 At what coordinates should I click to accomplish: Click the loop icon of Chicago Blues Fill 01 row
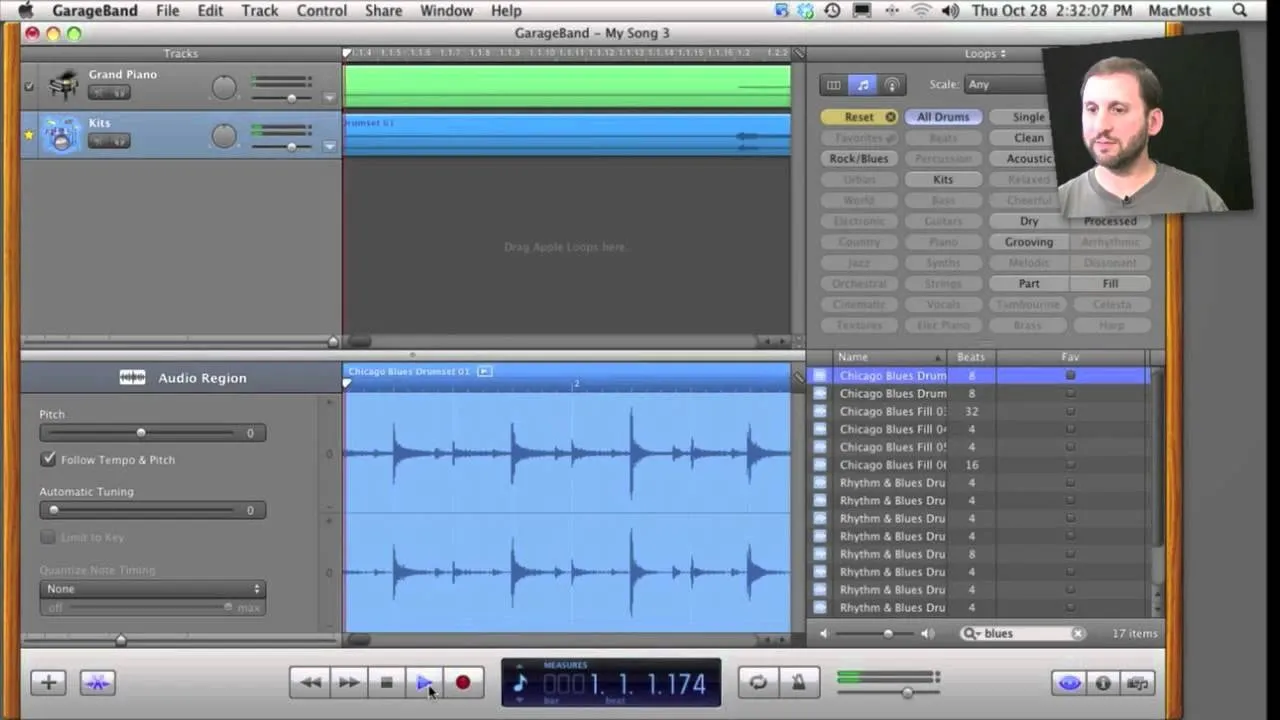pyautogui.click(x=820, y=411)
